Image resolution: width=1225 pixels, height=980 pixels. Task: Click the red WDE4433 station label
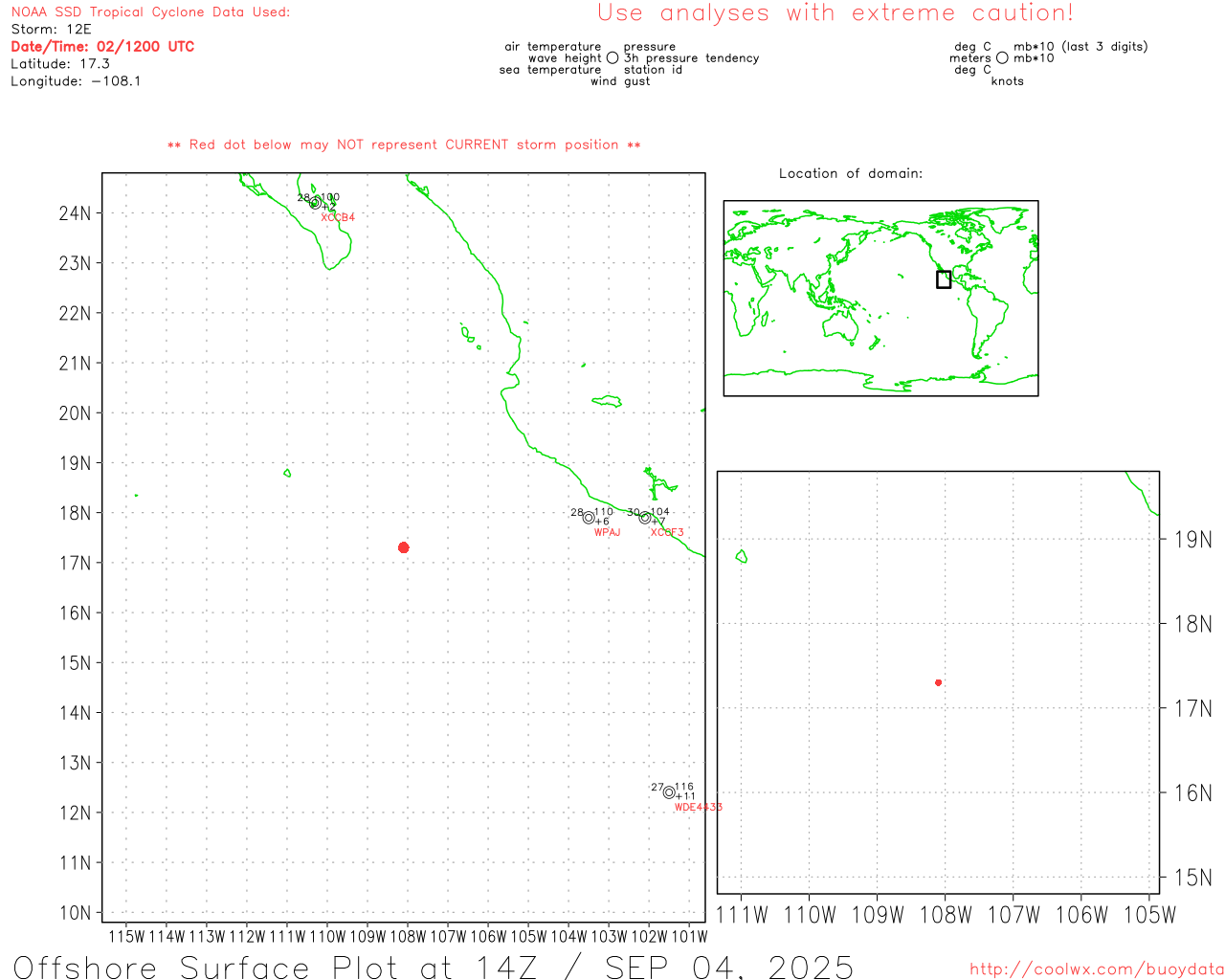click(699, 808)
